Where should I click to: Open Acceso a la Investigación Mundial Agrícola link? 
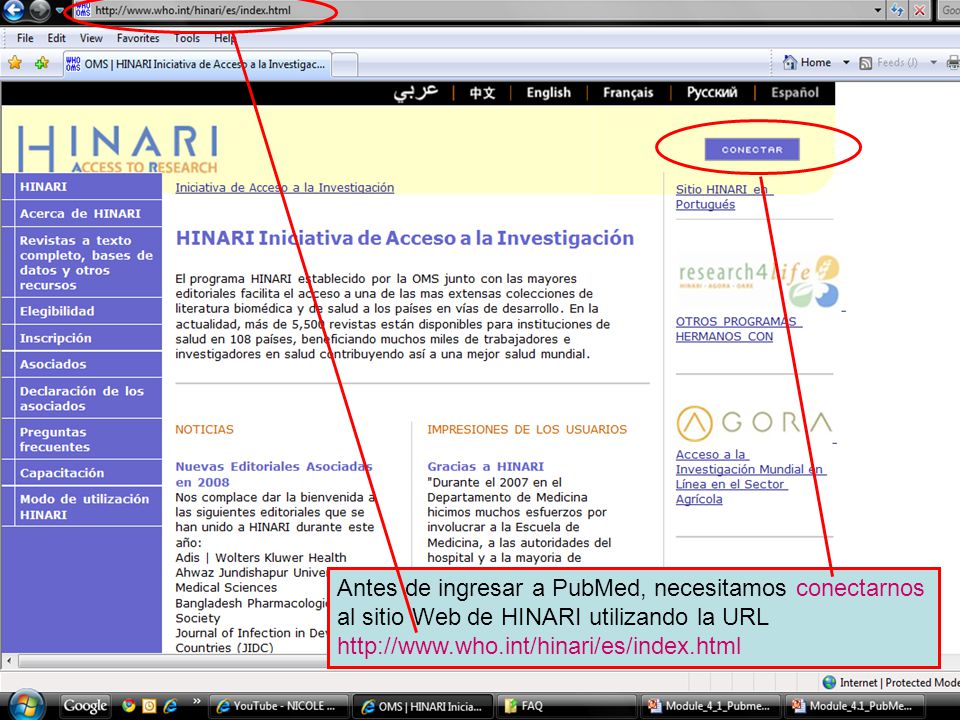pyautogui.click(x=751, y=477)
